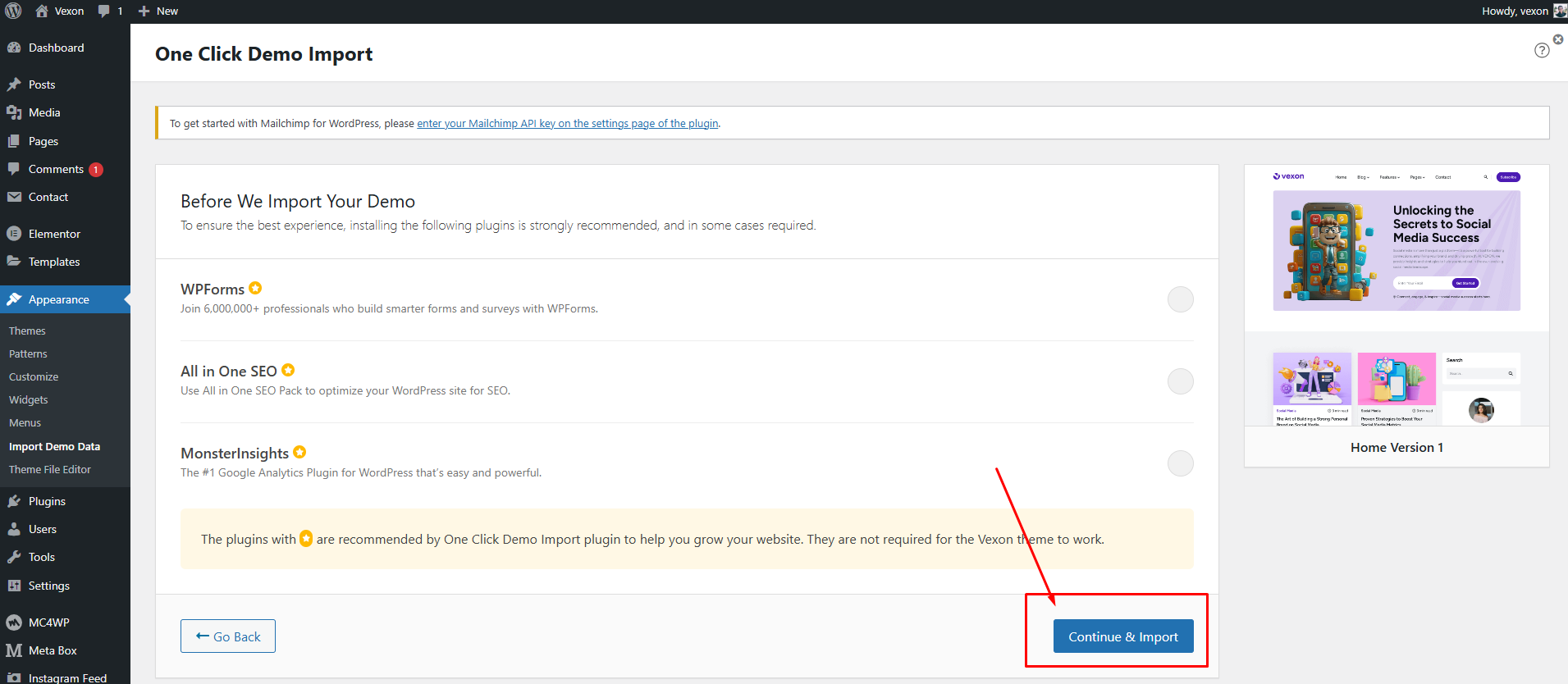
Task: Follow the Mailchimp API key settings link
Action: pos(568,123)
